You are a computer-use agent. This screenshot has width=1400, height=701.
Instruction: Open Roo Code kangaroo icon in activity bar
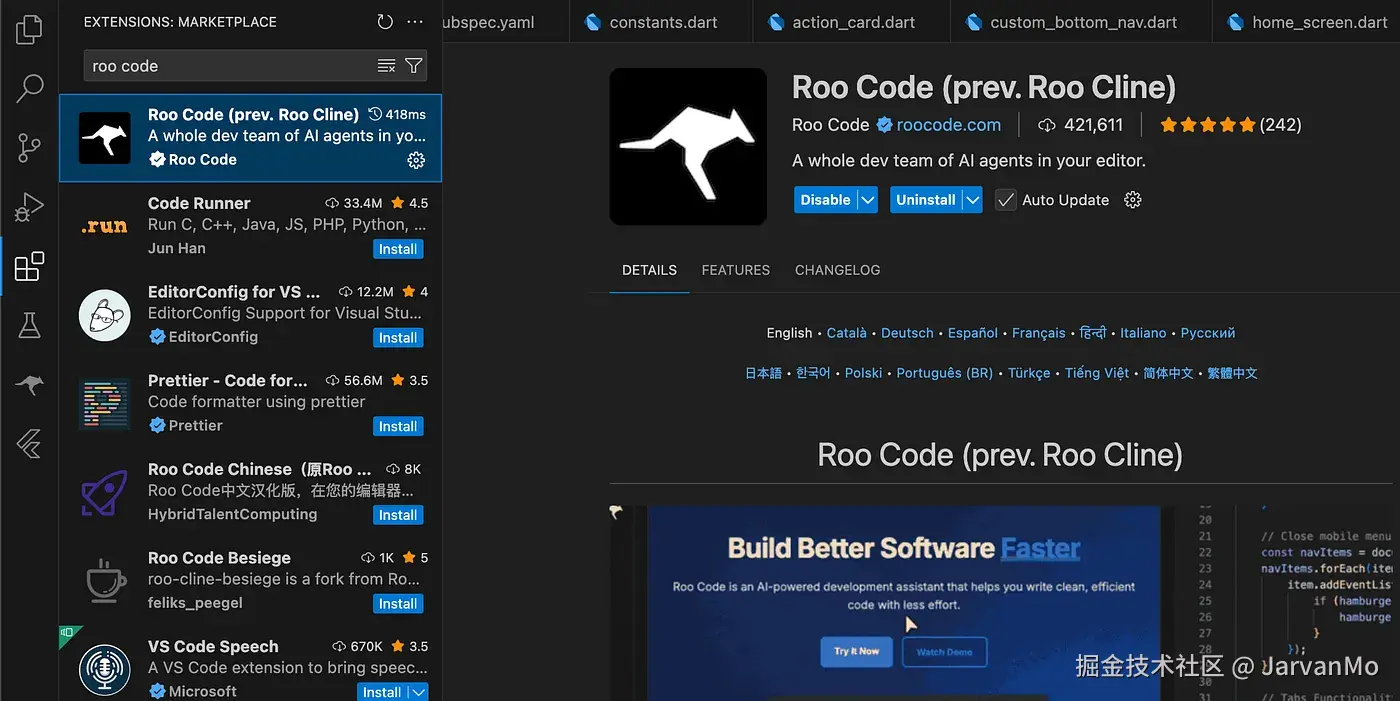tap(29, 385)
